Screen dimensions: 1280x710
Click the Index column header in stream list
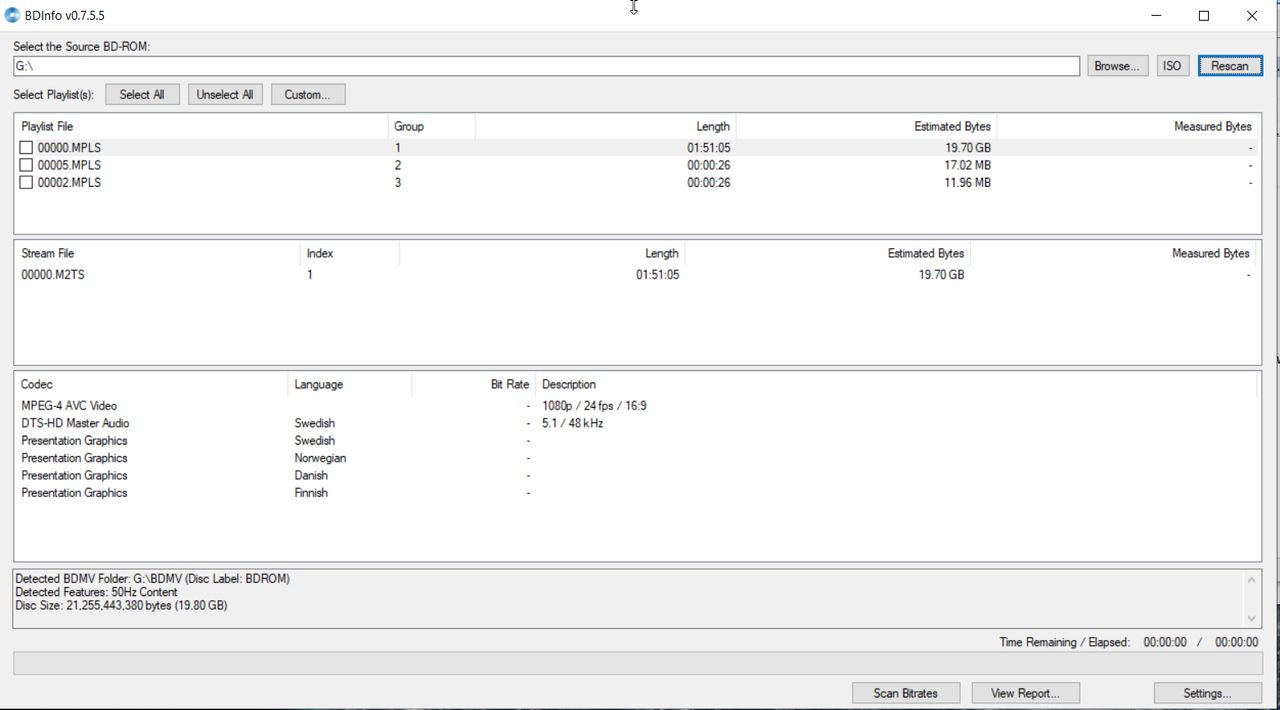click(x=349, y=254)
